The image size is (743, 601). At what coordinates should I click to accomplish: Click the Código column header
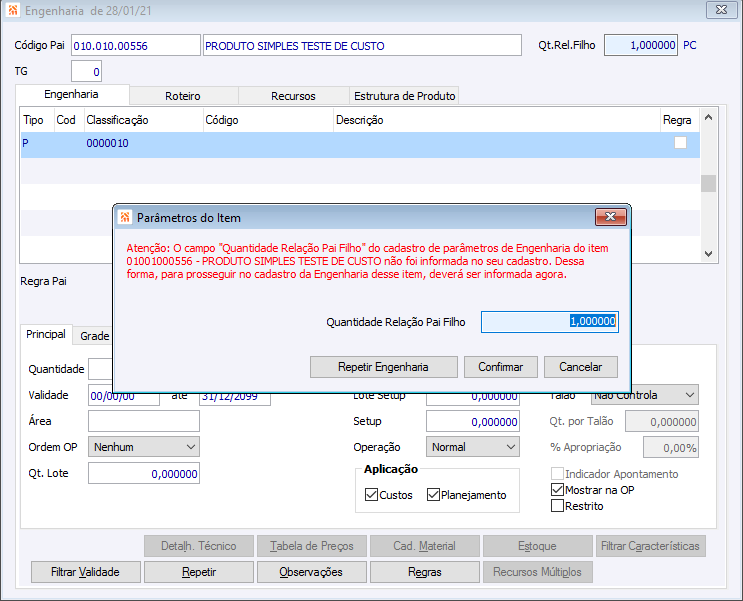268,120
